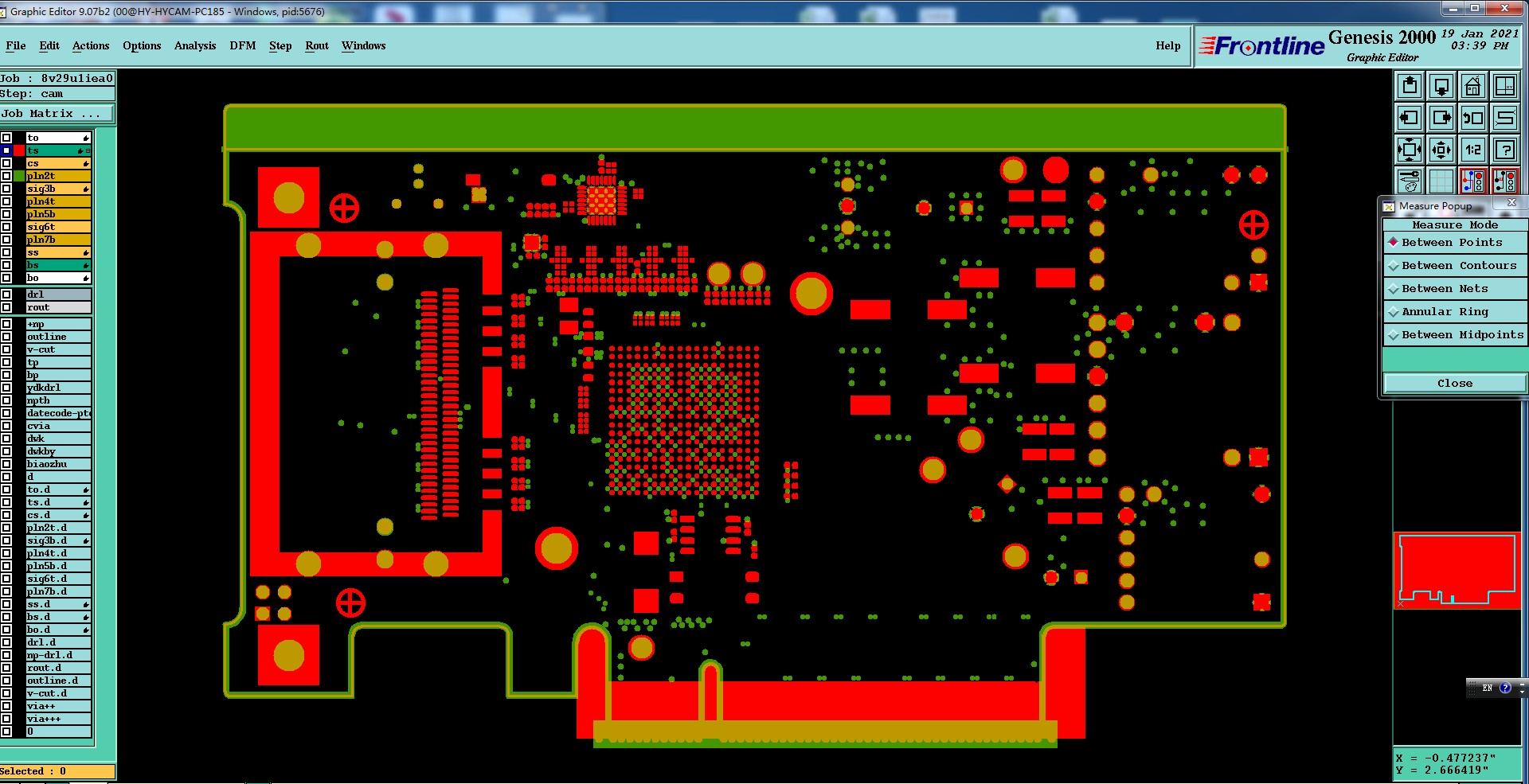Select the bo layer name
The width and height of the screenshot is (1529, 784).
(58, 278)
